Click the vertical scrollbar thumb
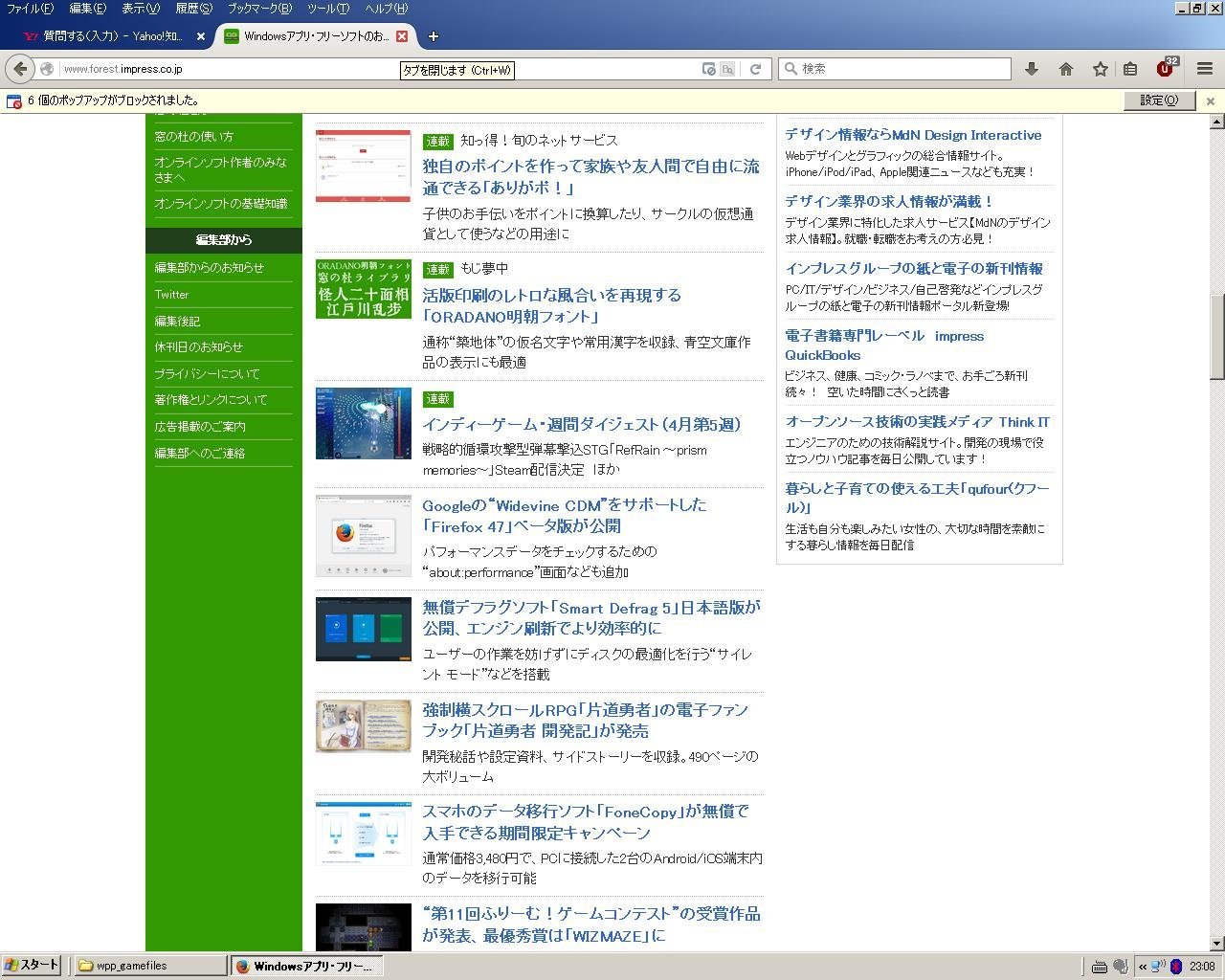Image resolution: width=1225 pixels, height=980 pixels. pos(1216,337)
